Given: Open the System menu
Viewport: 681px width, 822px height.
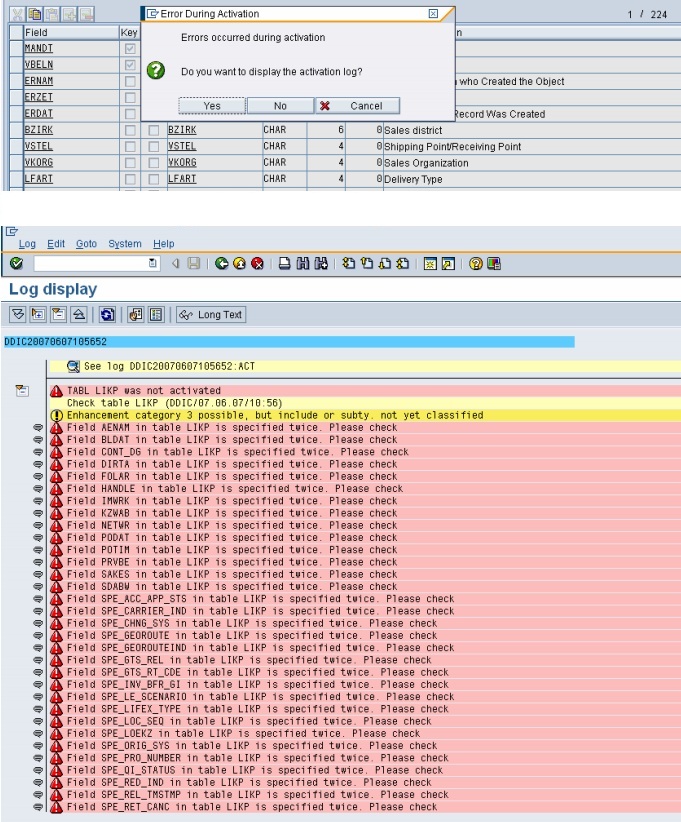Looking at the screenshot, I should pos(125,244).
